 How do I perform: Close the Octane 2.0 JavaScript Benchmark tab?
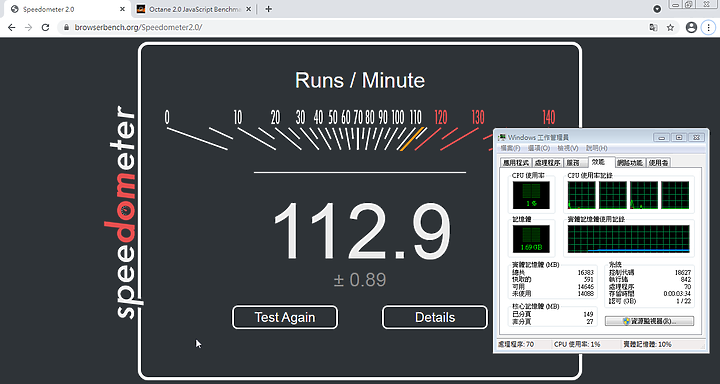coord(248,9)
